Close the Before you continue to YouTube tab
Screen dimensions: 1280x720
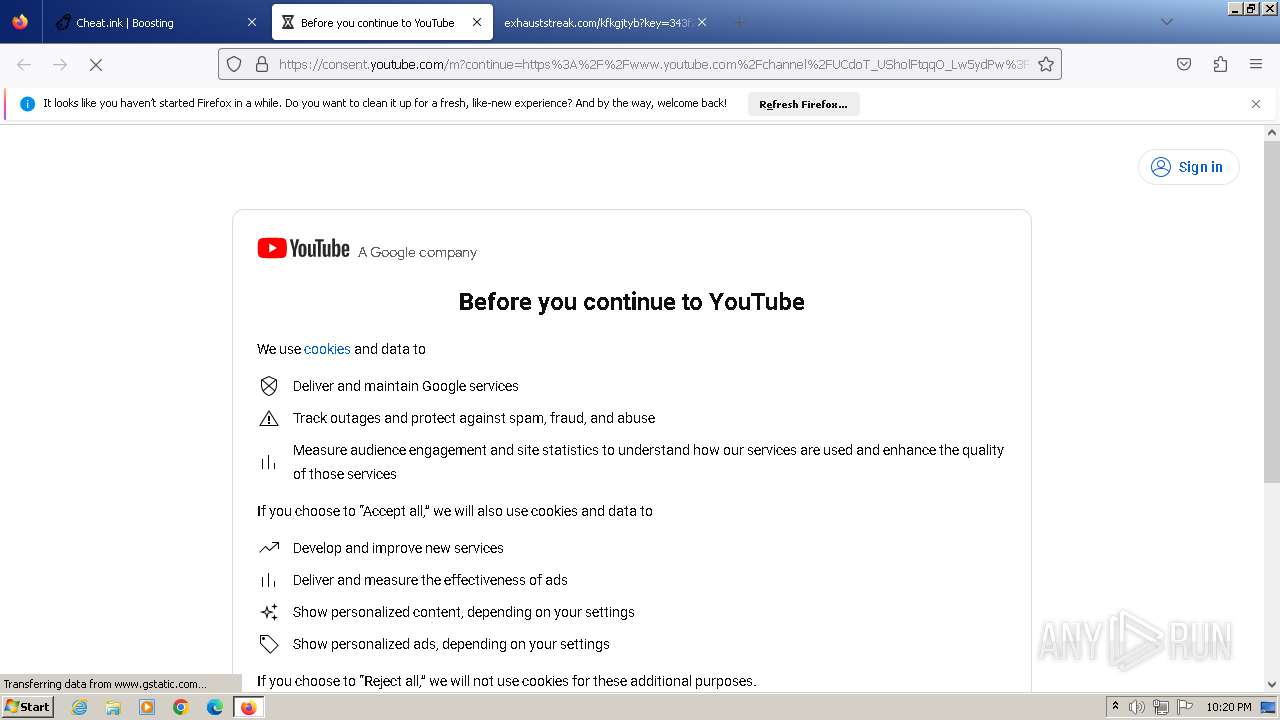pyautogui.click(x=477, y=22)
